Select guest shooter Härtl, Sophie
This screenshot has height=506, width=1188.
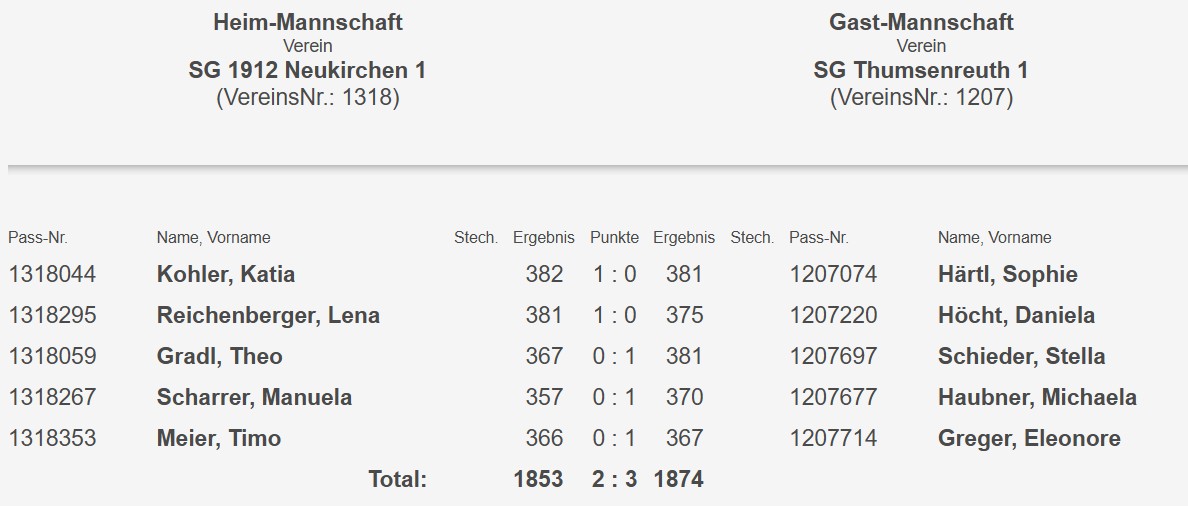point(1008,275)
